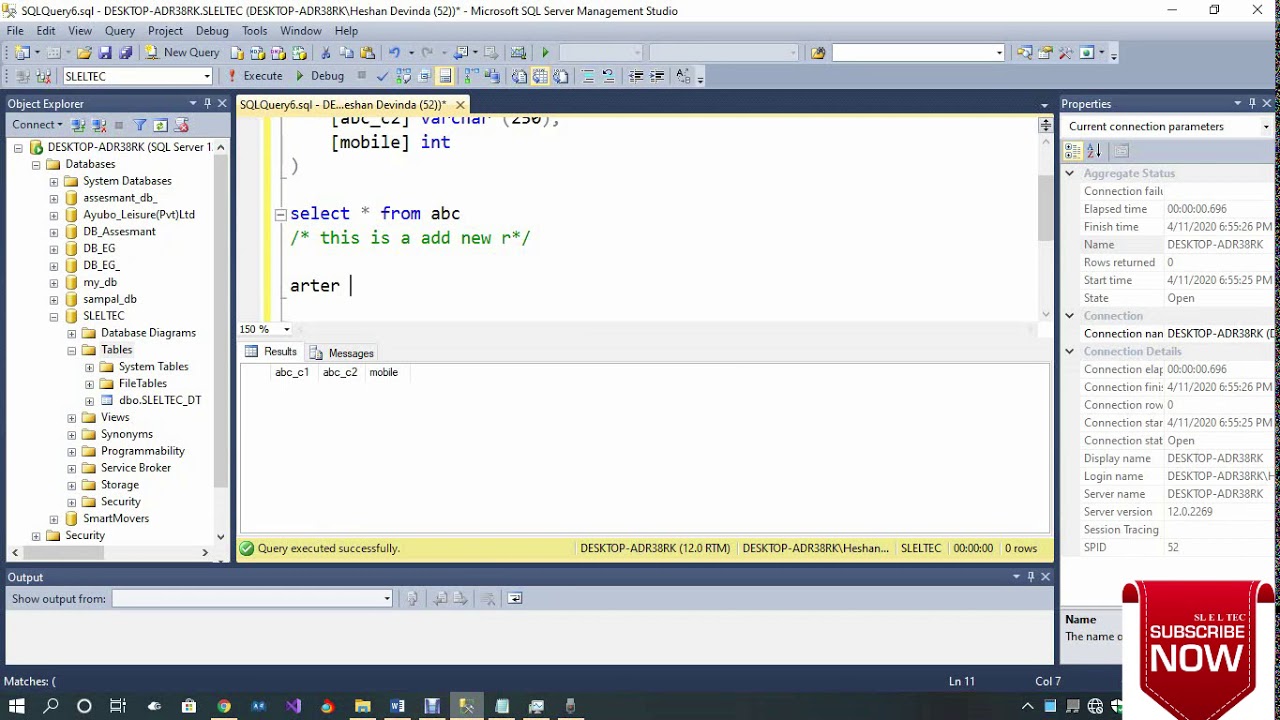
Task: Collapse the Connection Details section
Action: [x=1070, y=351]
